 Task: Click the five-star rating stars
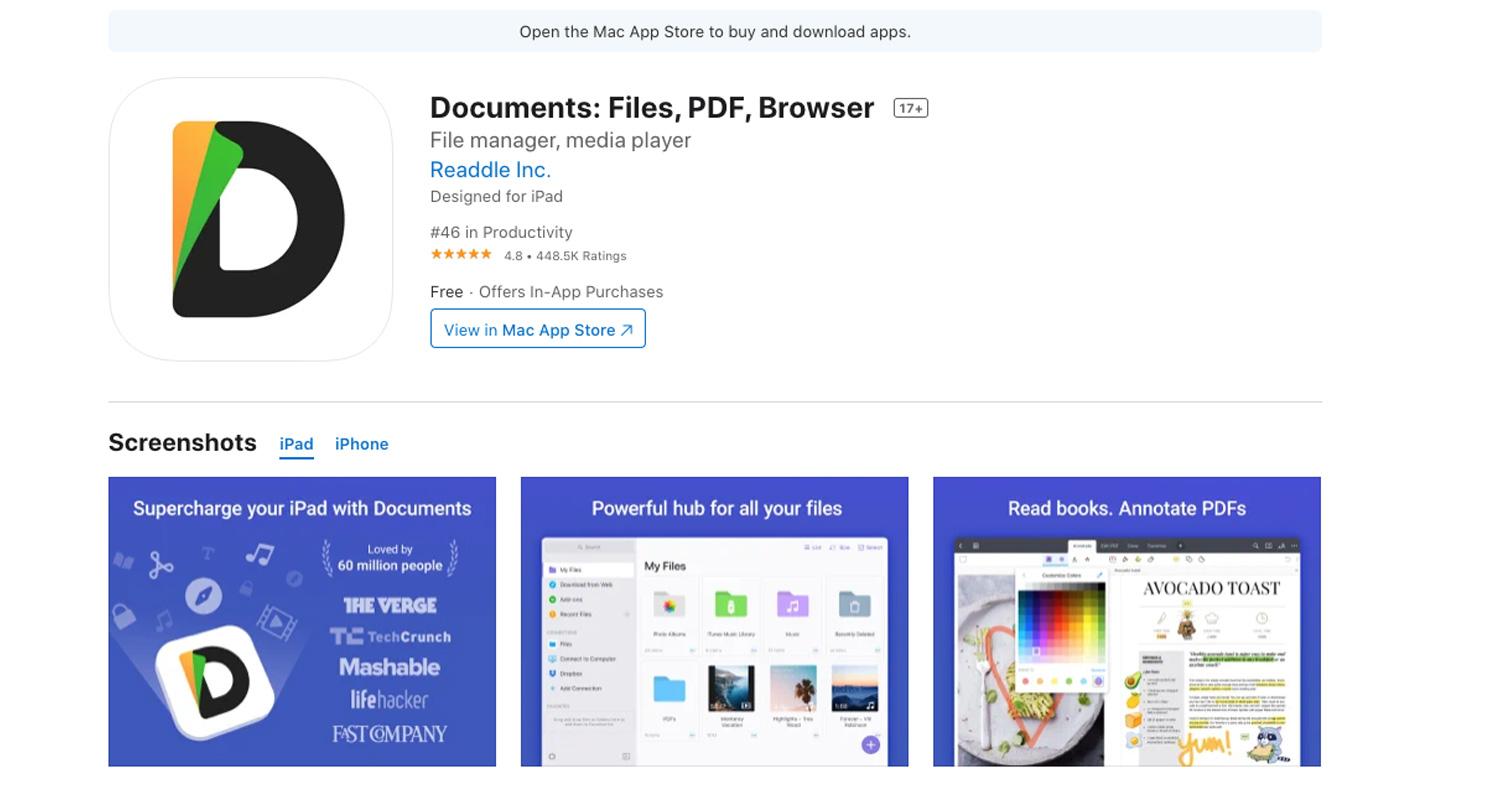pyautogui.click(x=461, y=255)
